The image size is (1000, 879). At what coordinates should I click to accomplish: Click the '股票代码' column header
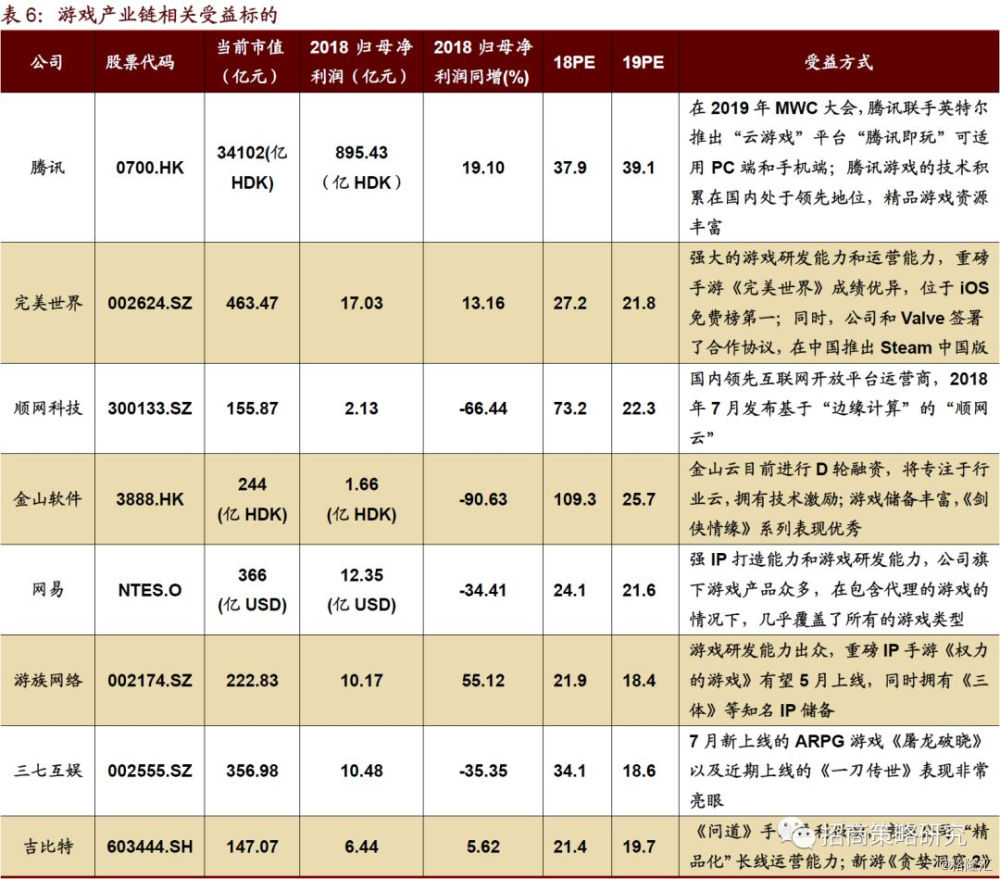140,62
